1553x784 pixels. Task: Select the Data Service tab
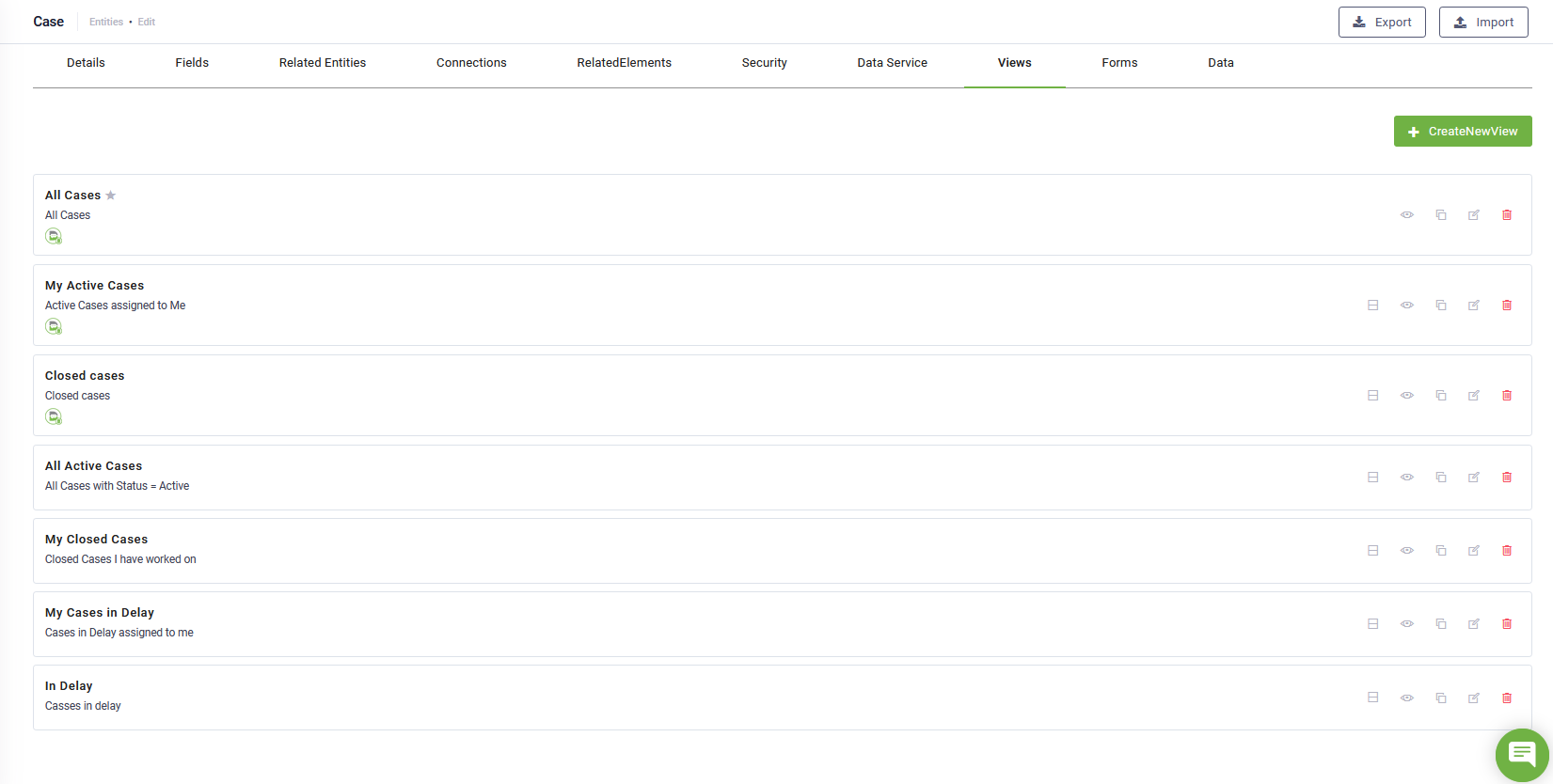(x=893, y=63)
